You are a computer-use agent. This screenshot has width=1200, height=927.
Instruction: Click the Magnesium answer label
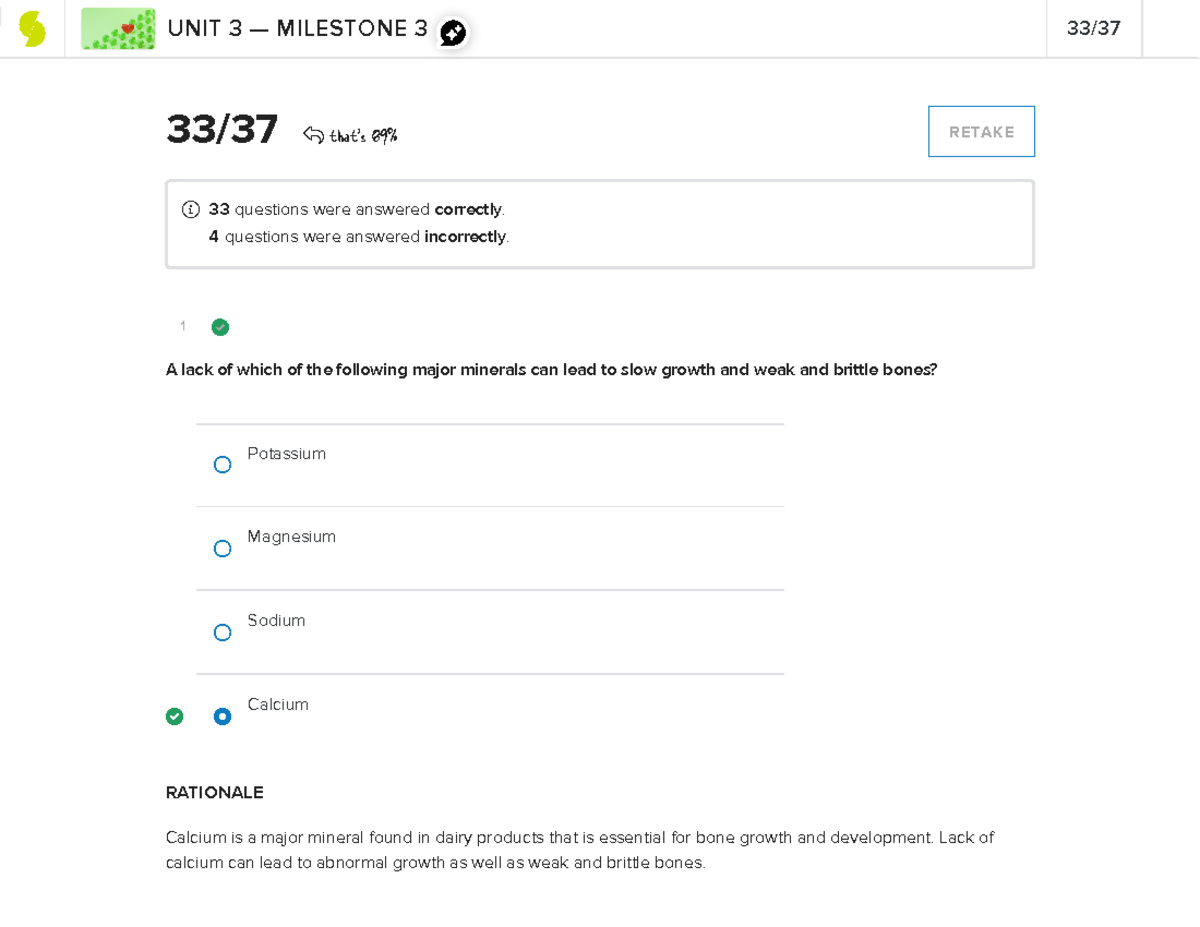pyautogui.click(x=292, y=537)
